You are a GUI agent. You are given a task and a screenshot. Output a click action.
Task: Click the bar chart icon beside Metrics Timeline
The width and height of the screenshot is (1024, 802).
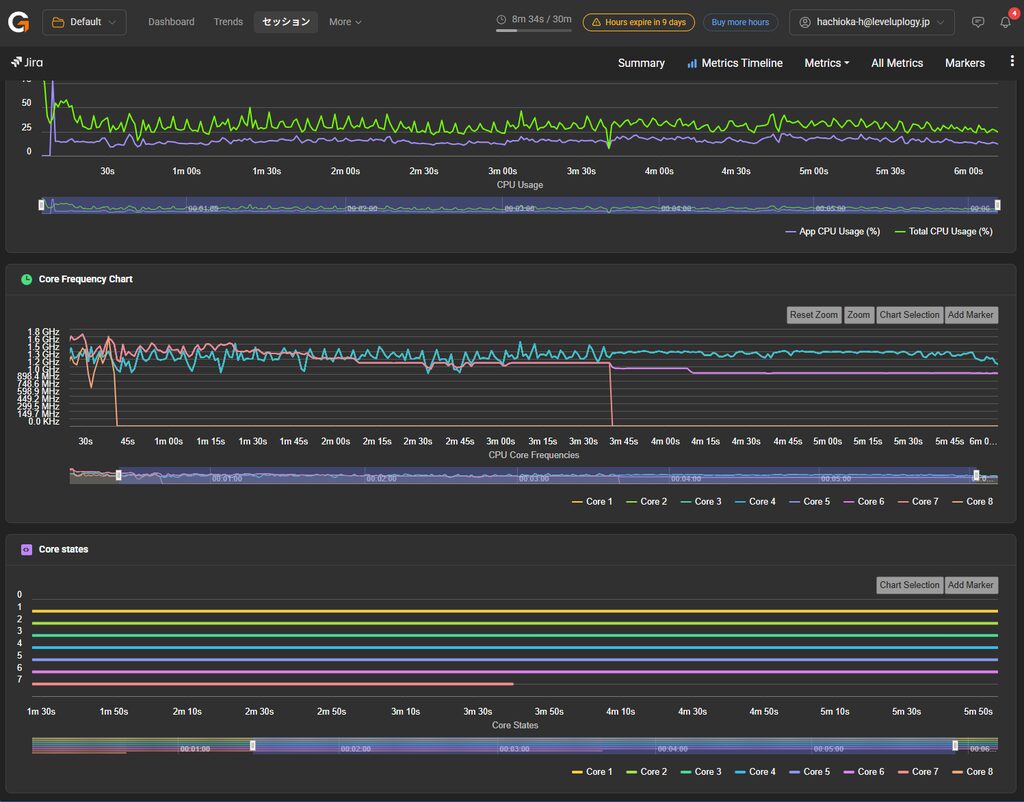tap(692, 63)
